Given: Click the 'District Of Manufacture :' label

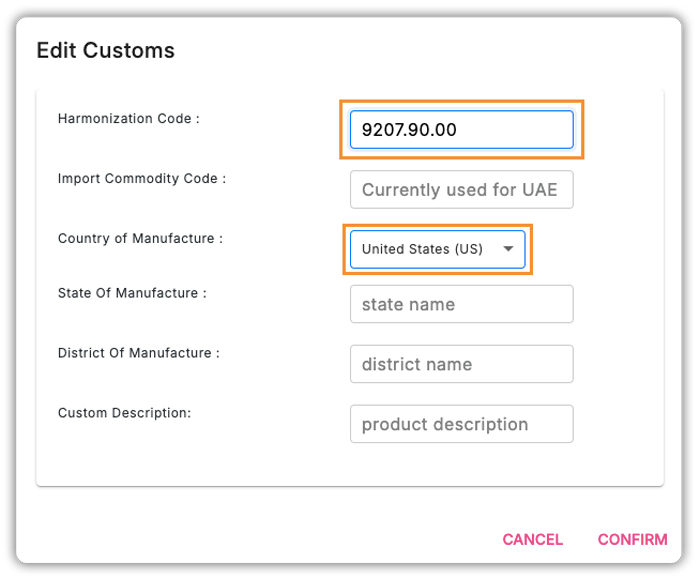Looking at the screenshot, I should click(x=139, y=353).
